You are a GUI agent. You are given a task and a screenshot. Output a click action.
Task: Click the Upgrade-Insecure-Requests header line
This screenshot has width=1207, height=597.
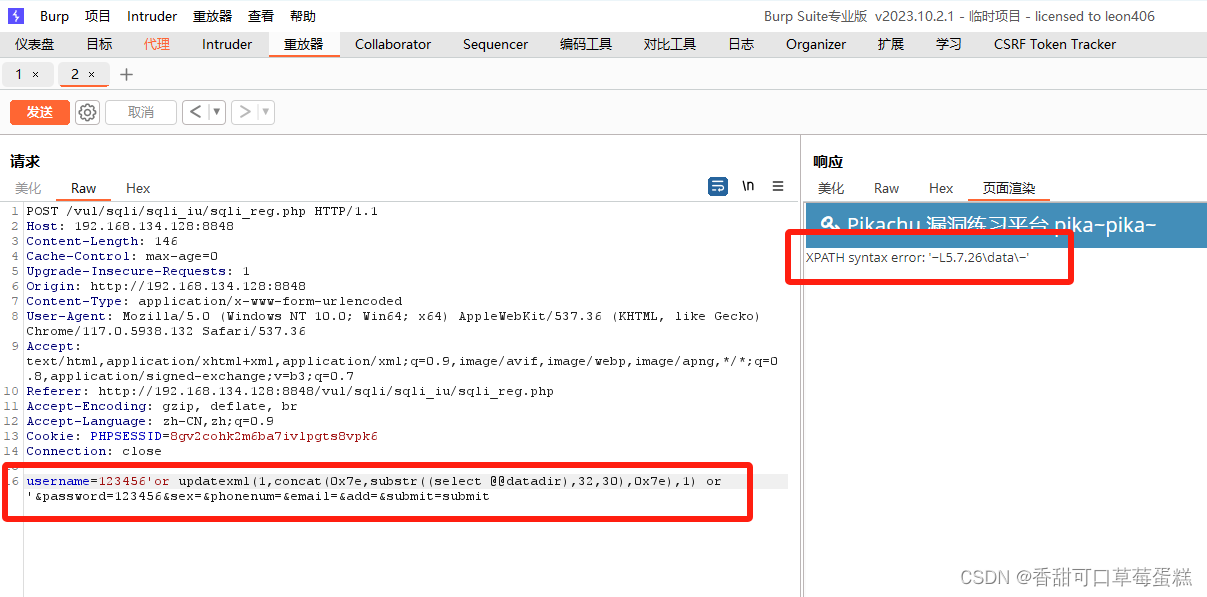click(x=138, y=271)
